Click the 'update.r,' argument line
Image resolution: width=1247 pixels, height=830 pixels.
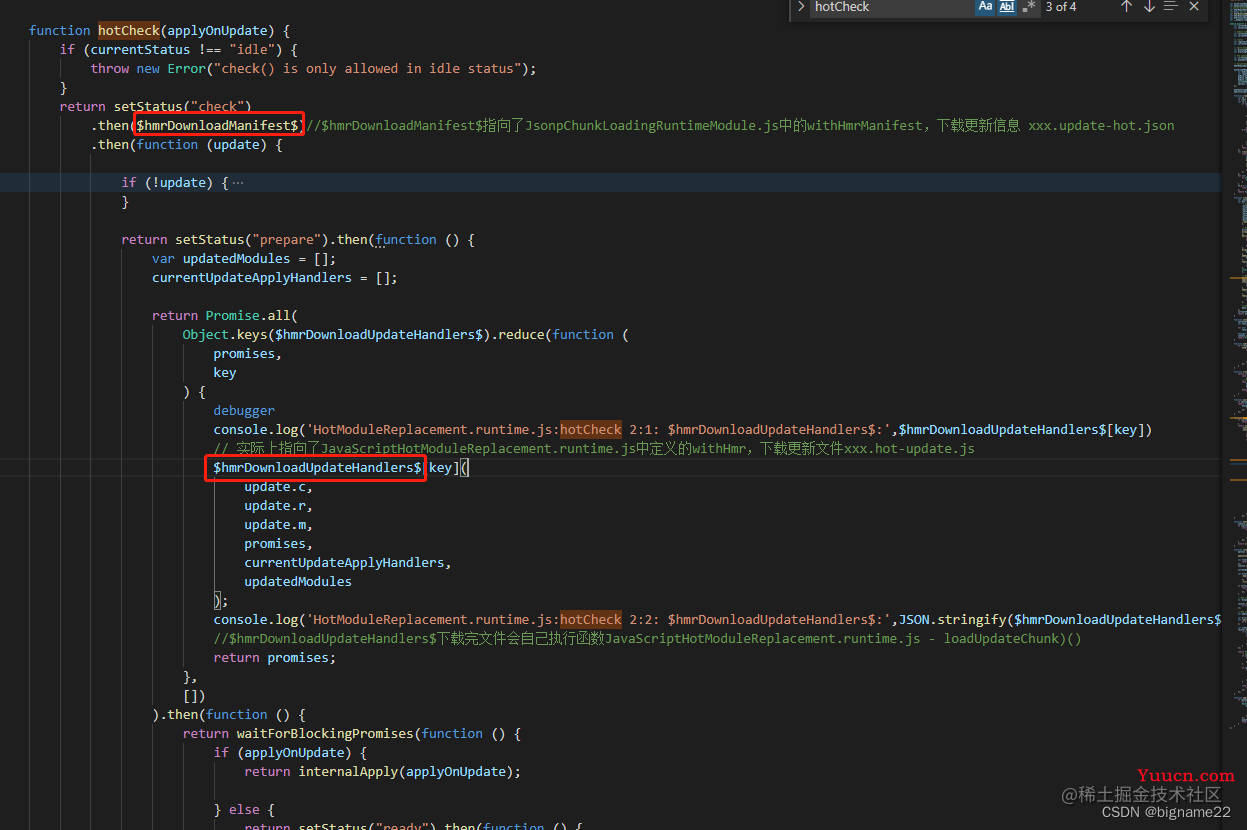click(x=278, y=506)
